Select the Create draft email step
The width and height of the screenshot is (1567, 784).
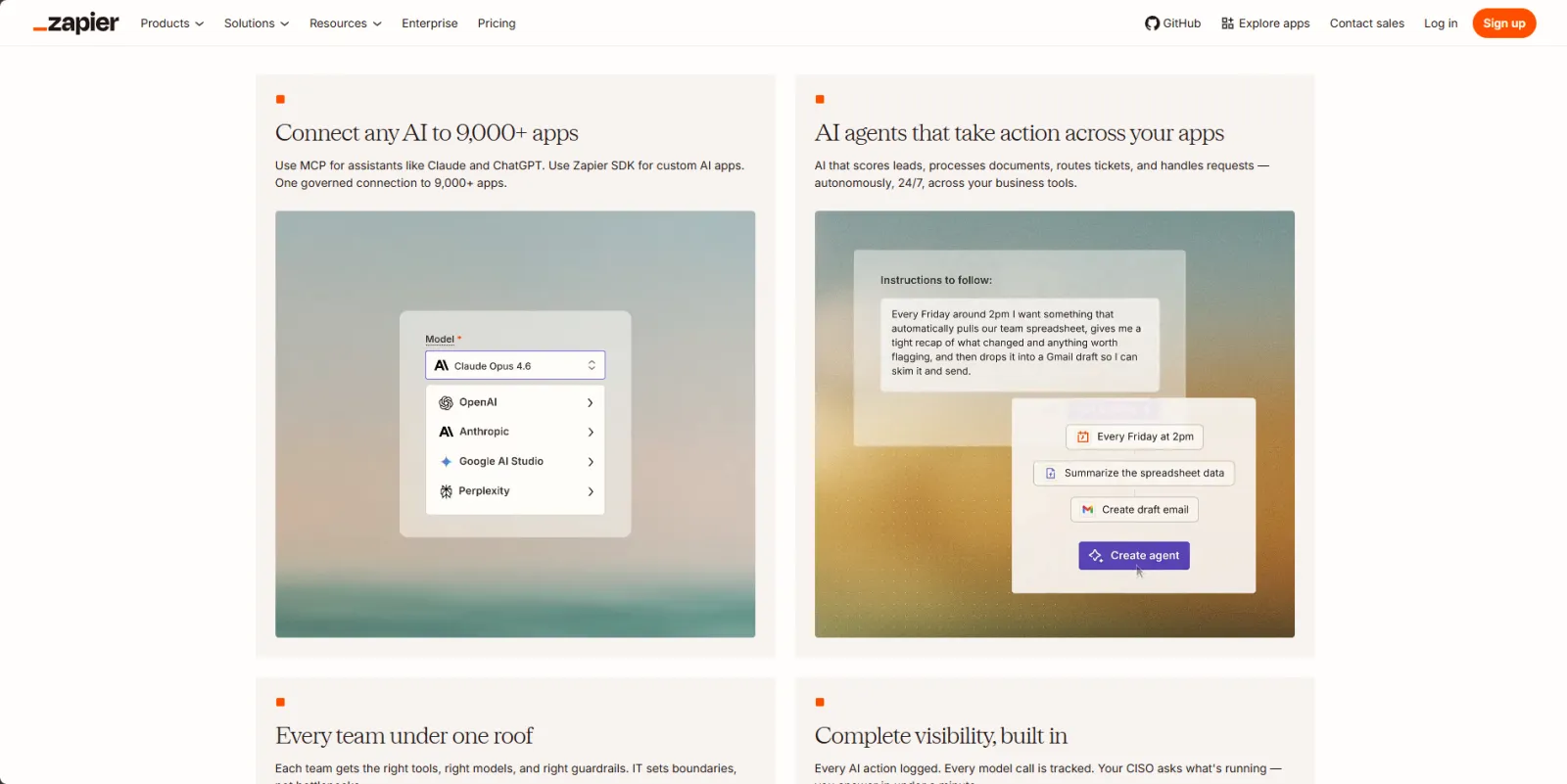[x=1134, y=510]
